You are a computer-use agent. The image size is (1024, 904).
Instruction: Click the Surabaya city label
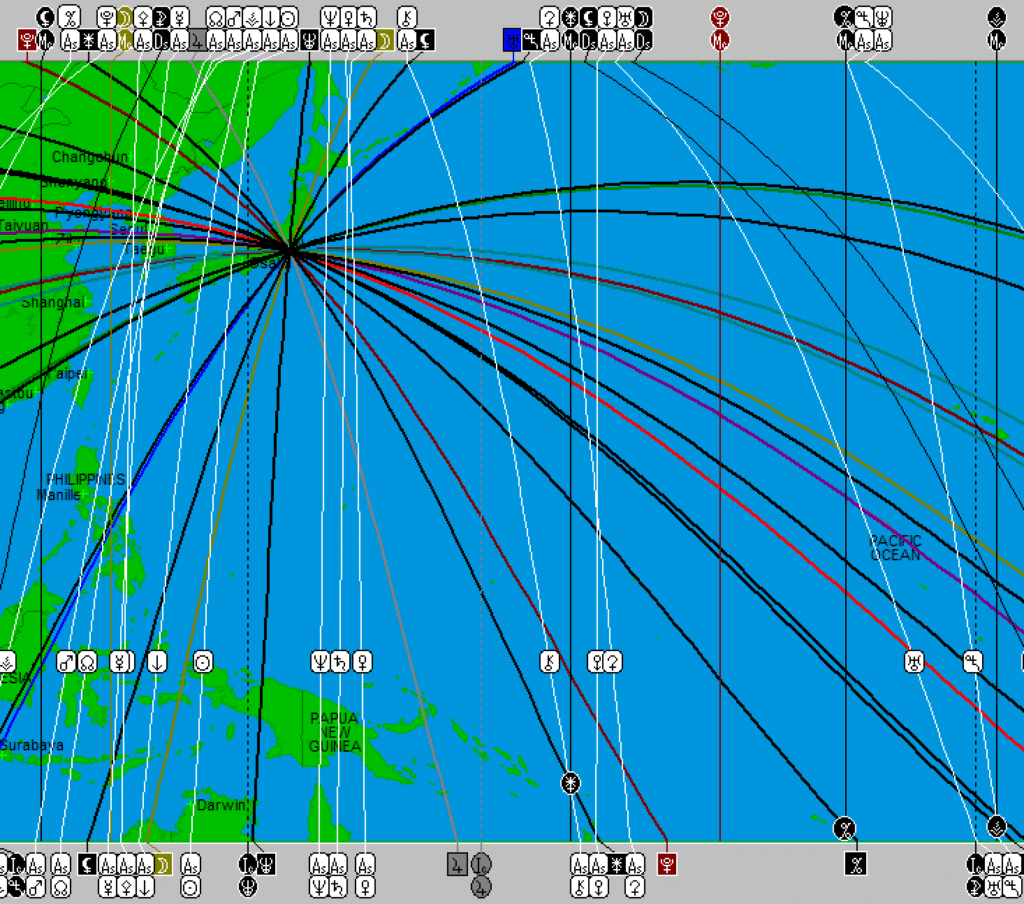coord(32,745)
